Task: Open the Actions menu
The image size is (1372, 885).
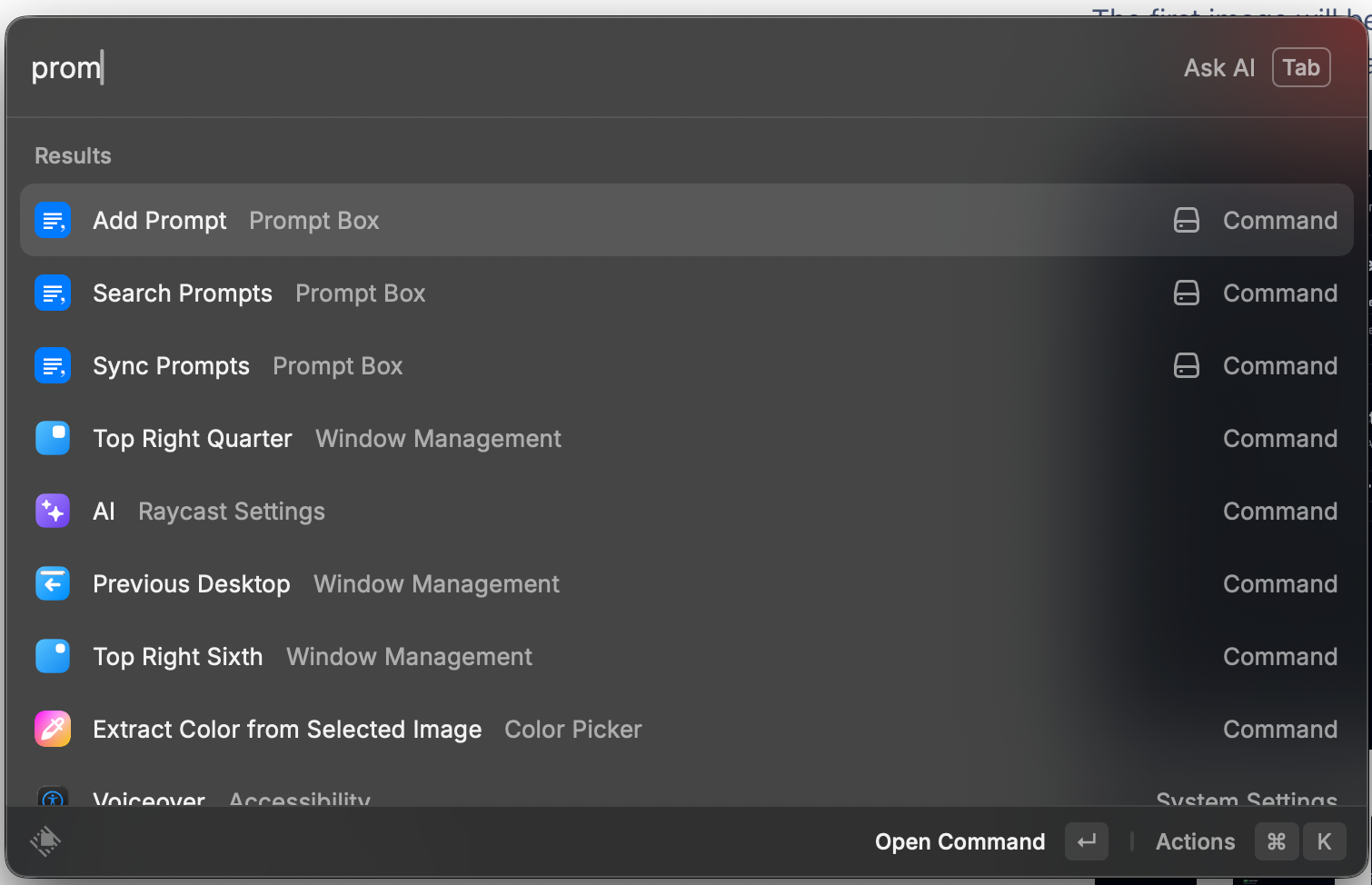Action: tap(1195, 842)
